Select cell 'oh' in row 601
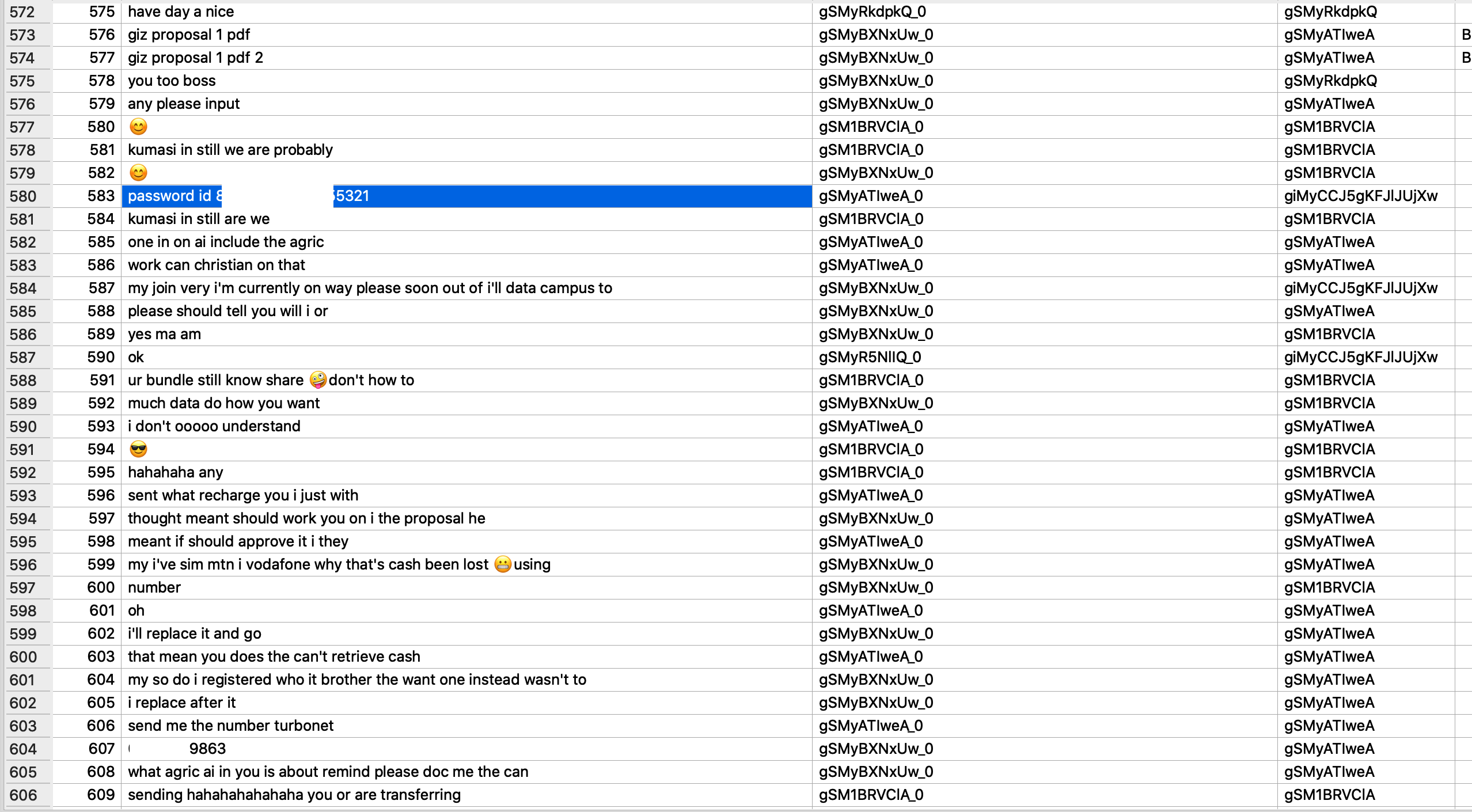Image resolution: width=1472 pixels, height=812 pixels. click(466, 610)
